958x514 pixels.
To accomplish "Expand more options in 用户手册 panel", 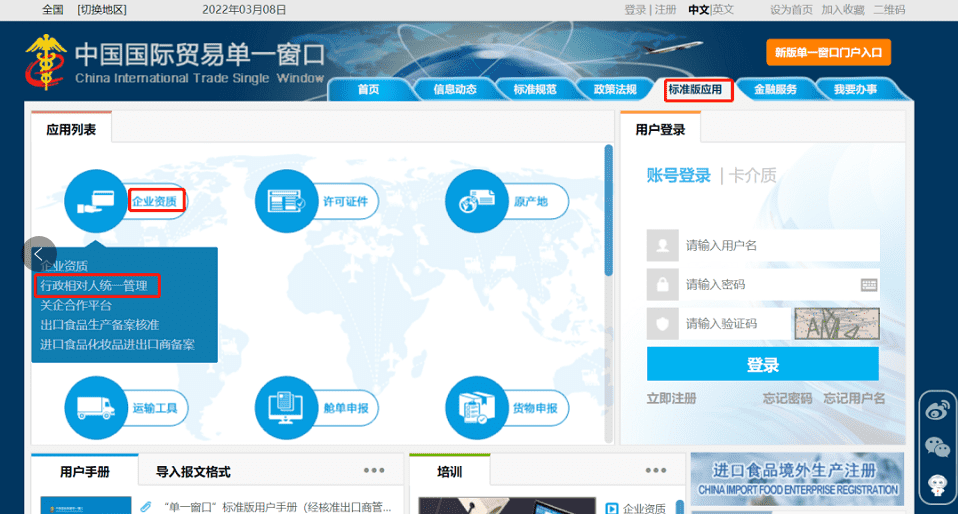I will [374, 471].
